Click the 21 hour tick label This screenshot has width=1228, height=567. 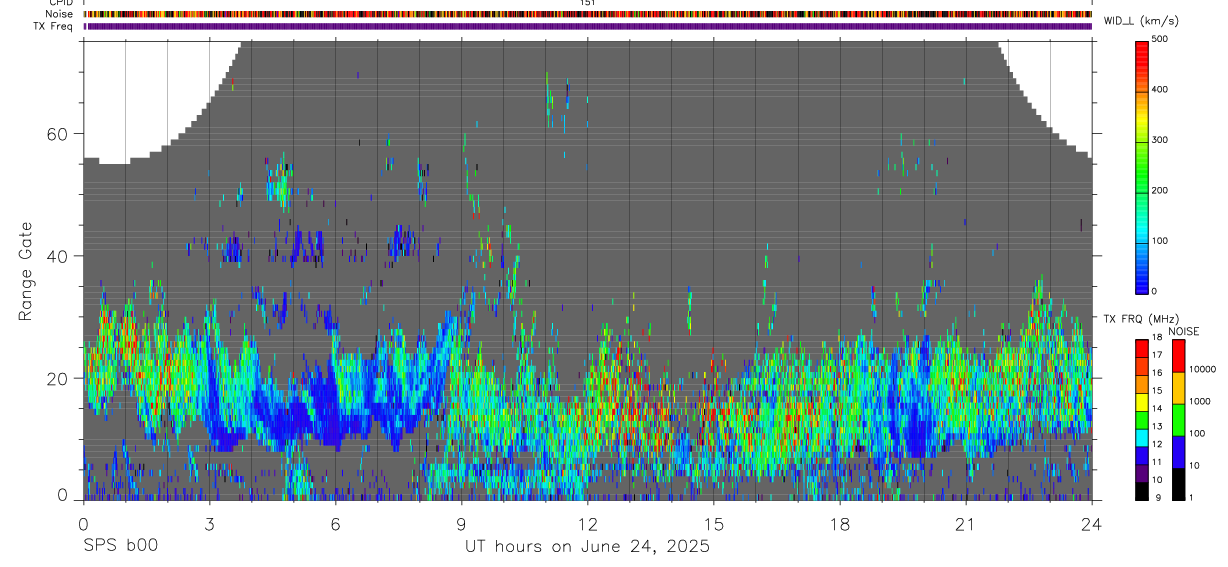(x=965, y=524)
